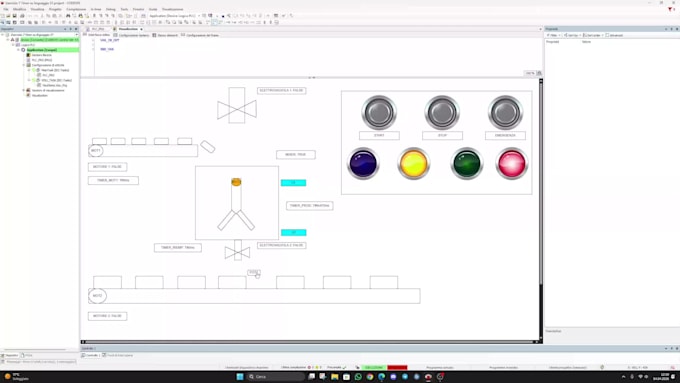This screenshot has width=680, height=383.
Task: Open the Configurazione del frame sub-tab
Action: pos(200,35)
